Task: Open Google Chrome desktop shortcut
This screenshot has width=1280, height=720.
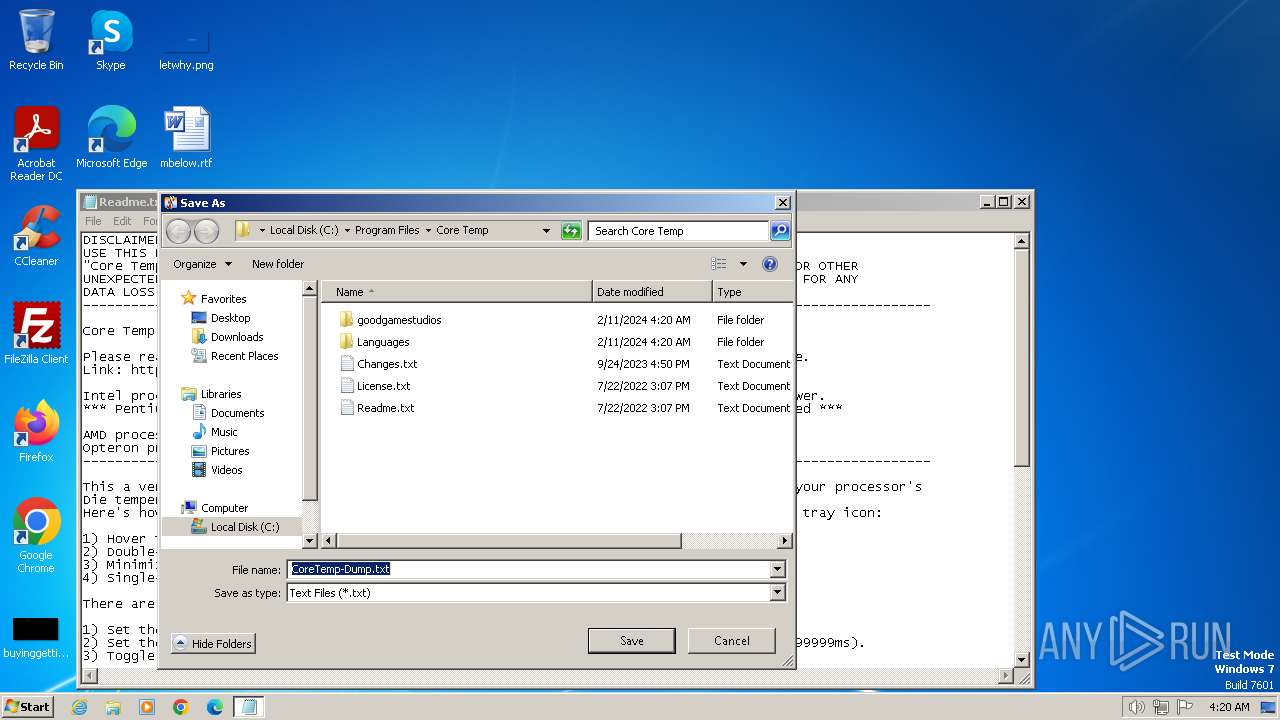Action: pyautogui.click(x=36, y=537)
